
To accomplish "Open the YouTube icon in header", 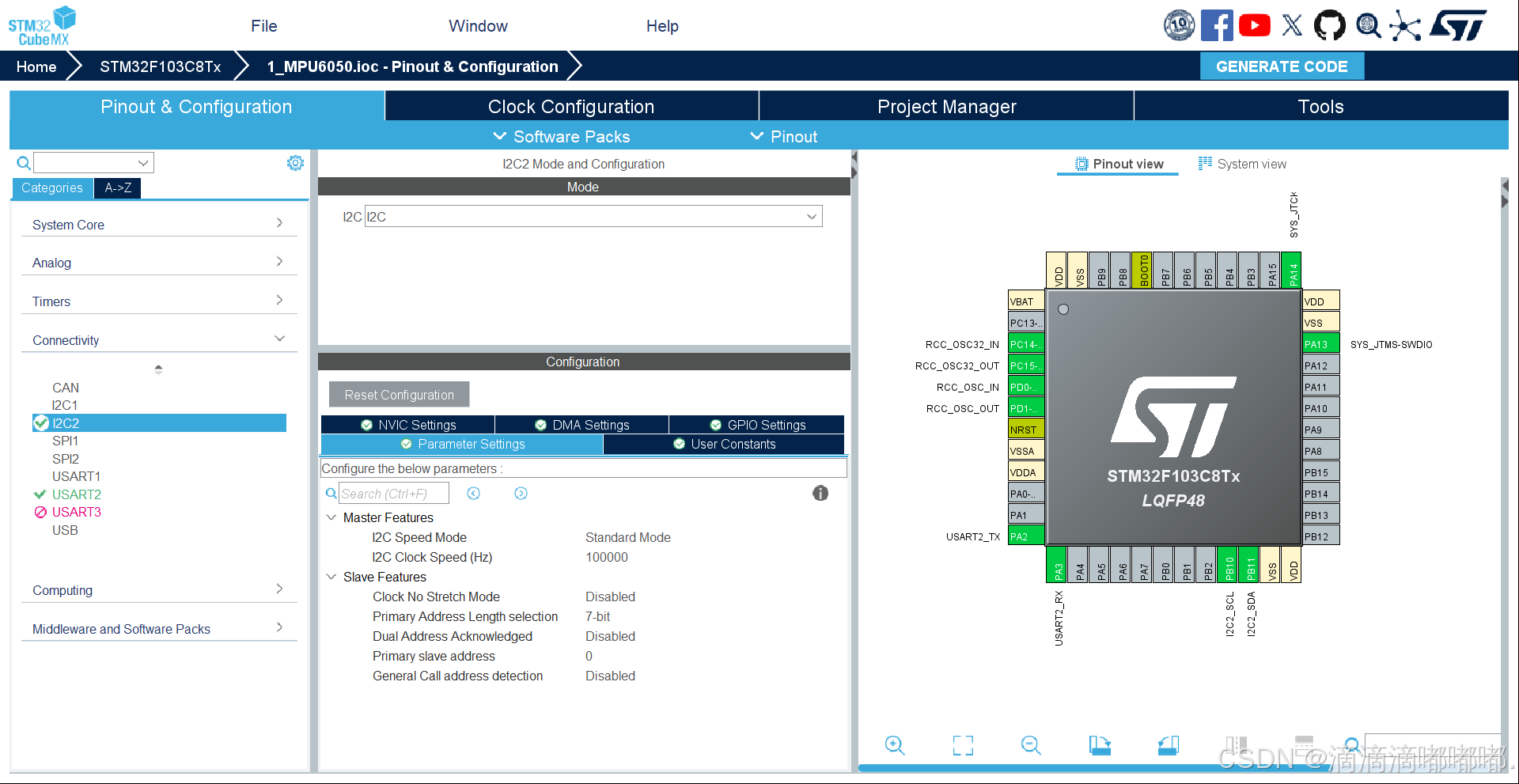I will pyautogui.click(x=1255, y=25).
